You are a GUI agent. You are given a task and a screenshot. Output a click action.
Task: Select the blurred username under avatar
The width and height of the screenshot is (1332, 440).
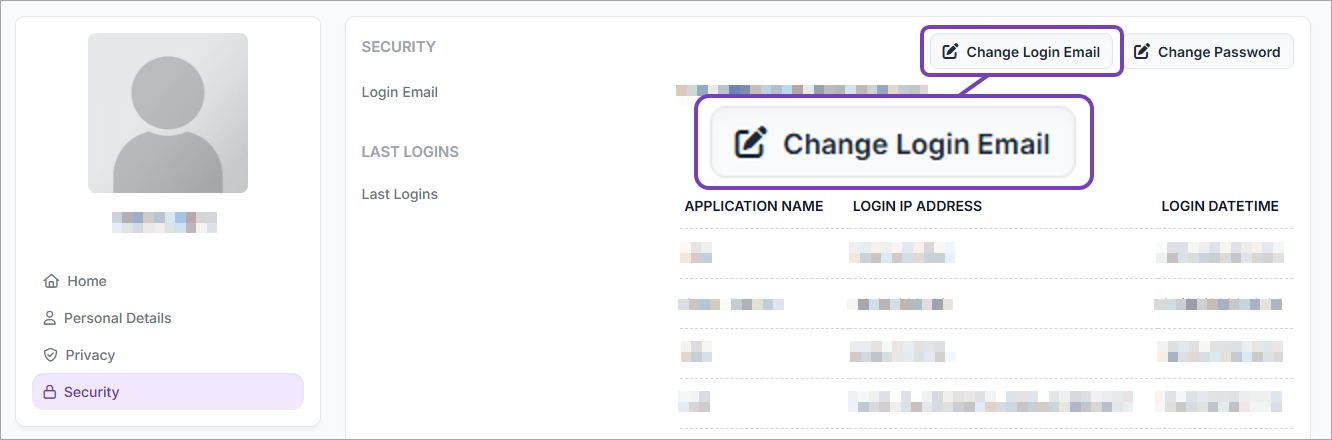click(164, 222)
